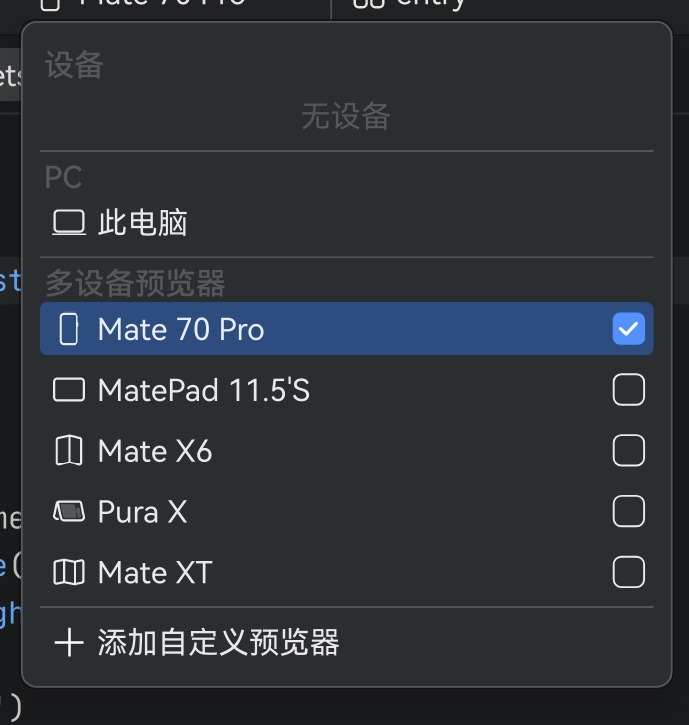Click the tri-fold icon for Mate XT
Image resolution: width=689 pixels, height=725 pixels.
69,572
